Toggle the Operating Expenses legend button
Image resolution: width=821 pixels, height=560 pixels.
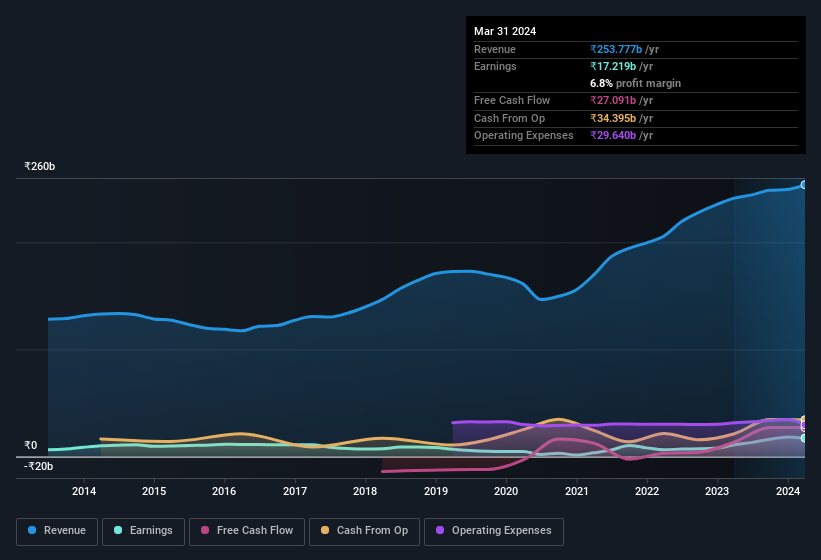click(x=493, y=531)
